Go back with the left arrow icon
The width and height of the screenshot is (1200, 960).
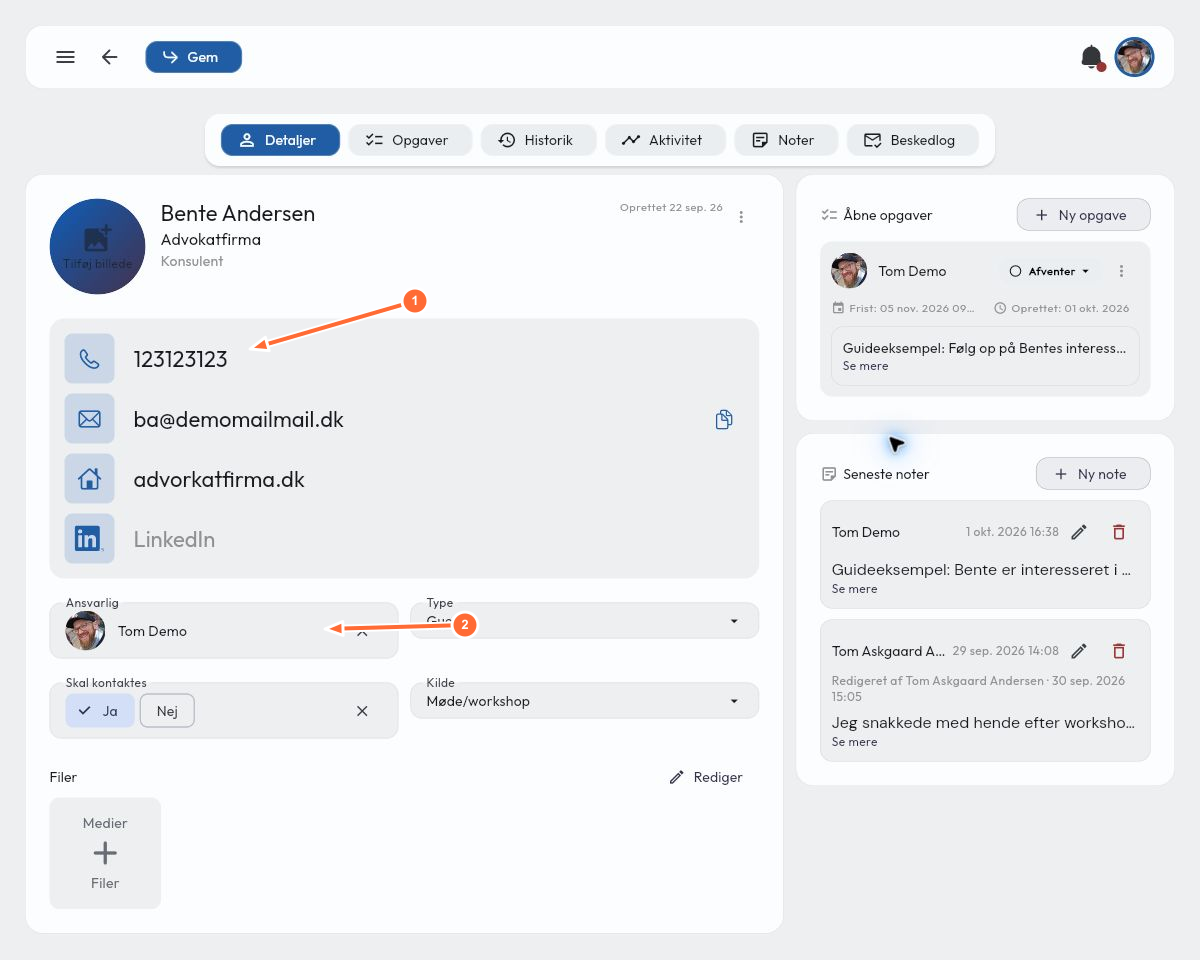pos(110,57)
